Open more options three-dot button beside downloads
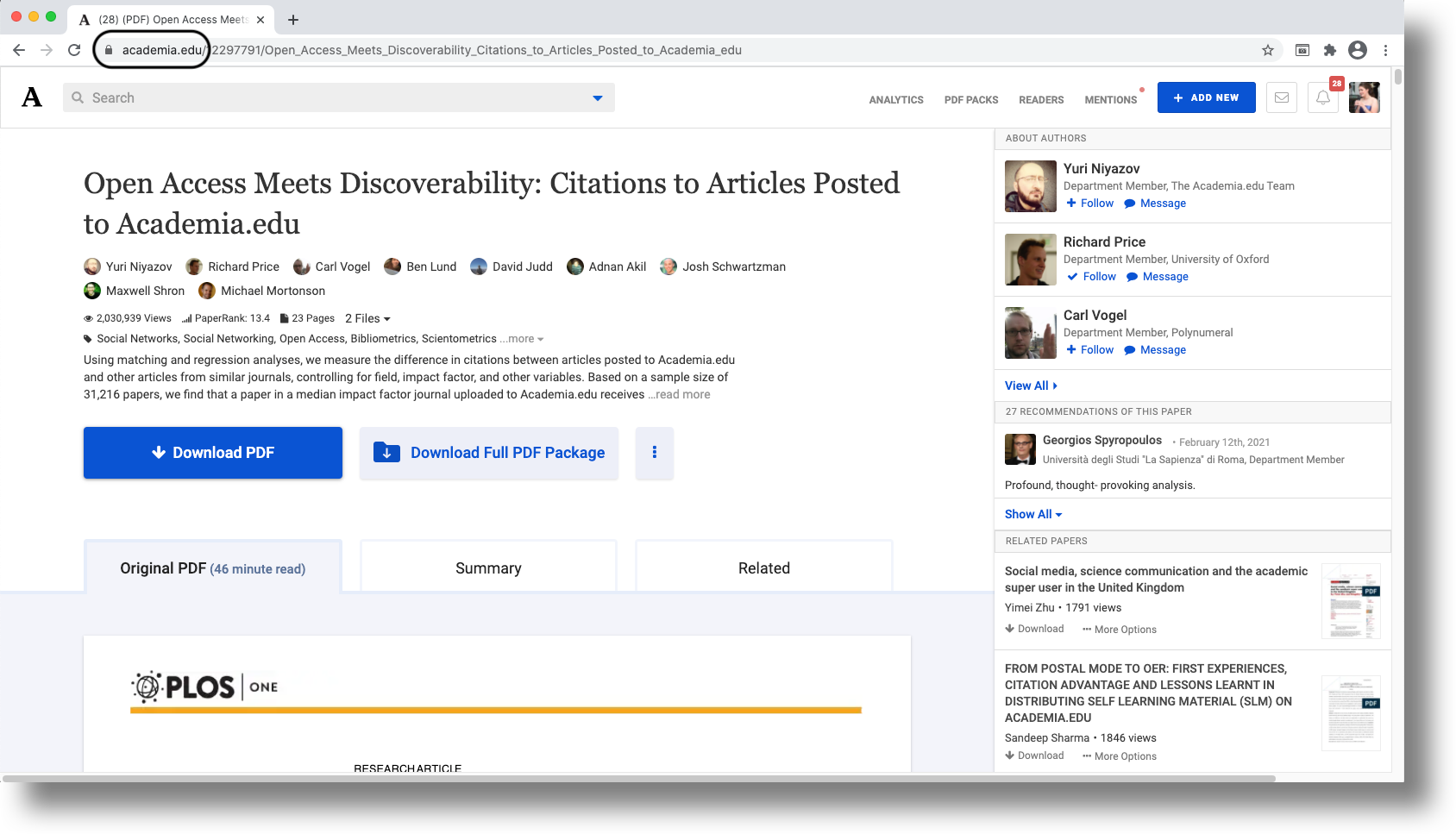The width and height of the screenshot is (1456, 834). click(x=655, y=453)
